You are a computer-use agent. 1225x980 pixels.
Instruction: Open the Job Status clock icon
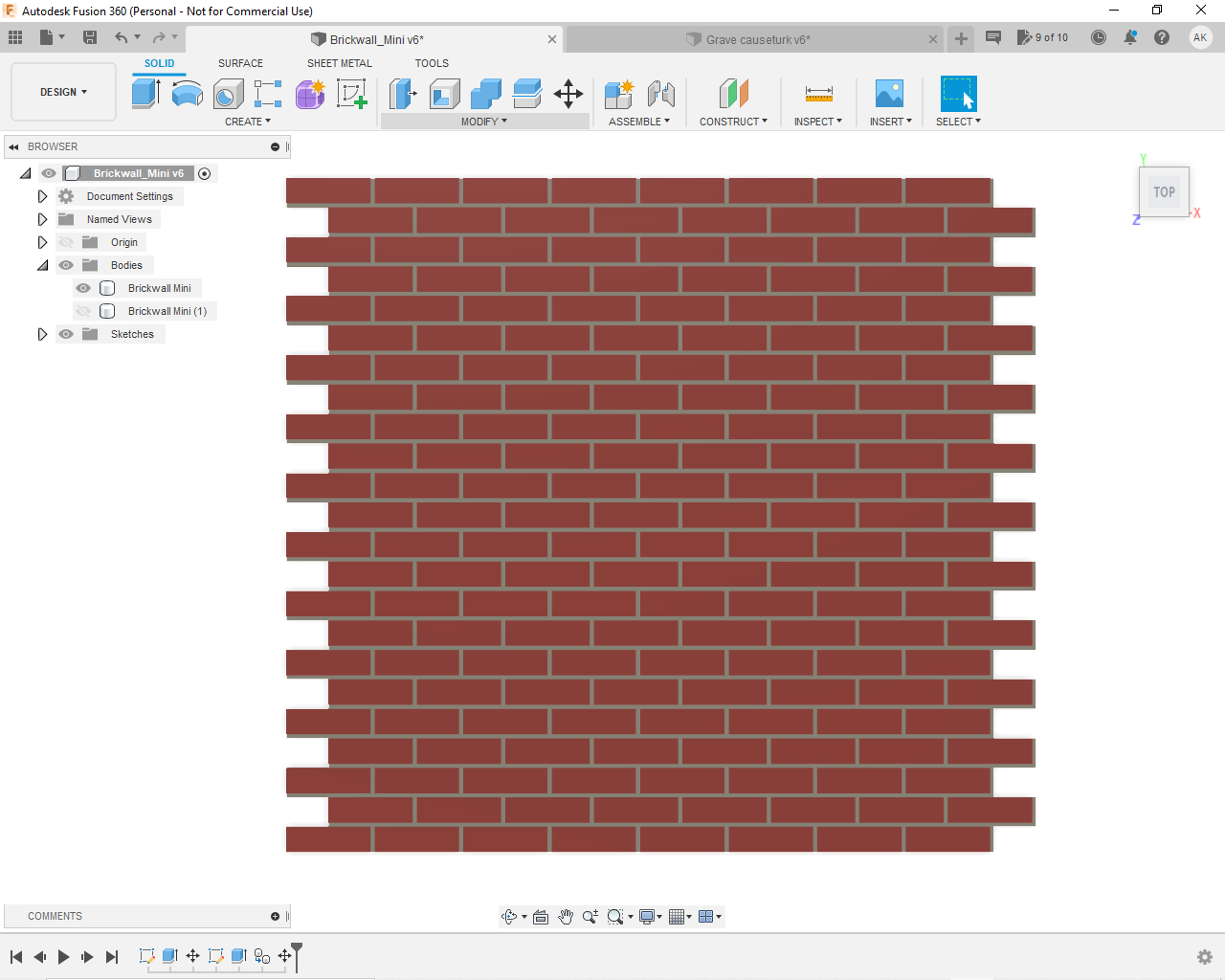point(1099,37)
